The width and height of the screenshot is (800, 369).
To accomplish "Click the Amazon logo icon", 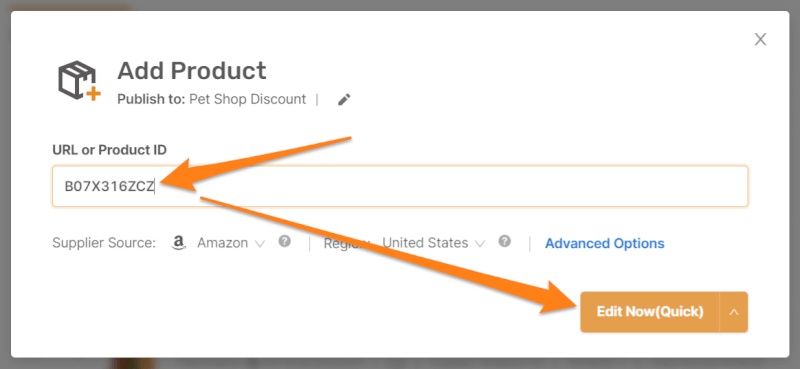I will coord(178,243).
